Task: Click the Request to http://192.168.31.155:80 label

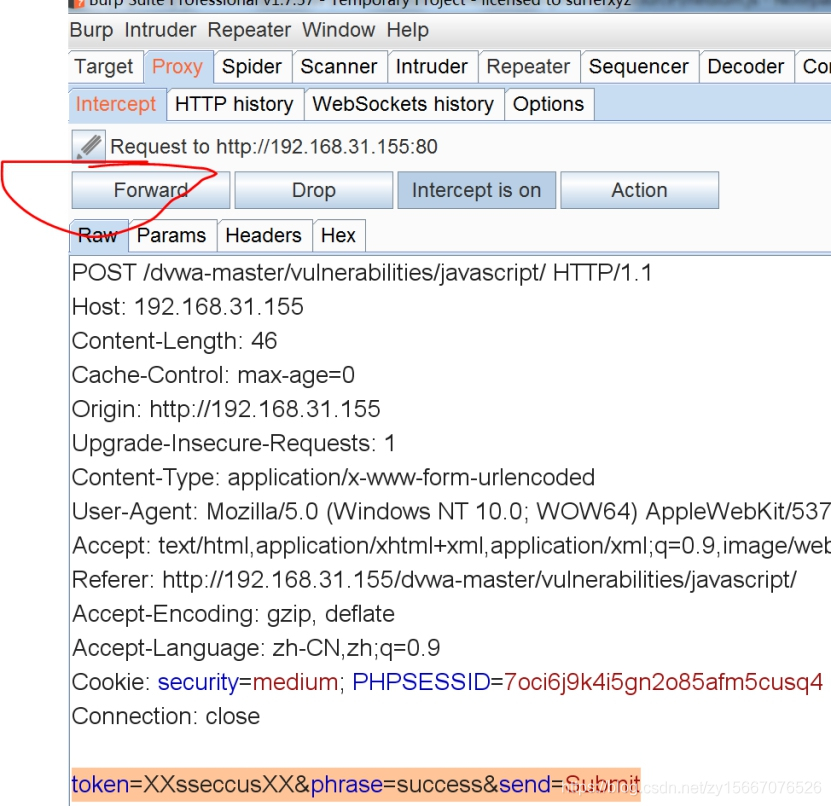Action: (273, 147)
